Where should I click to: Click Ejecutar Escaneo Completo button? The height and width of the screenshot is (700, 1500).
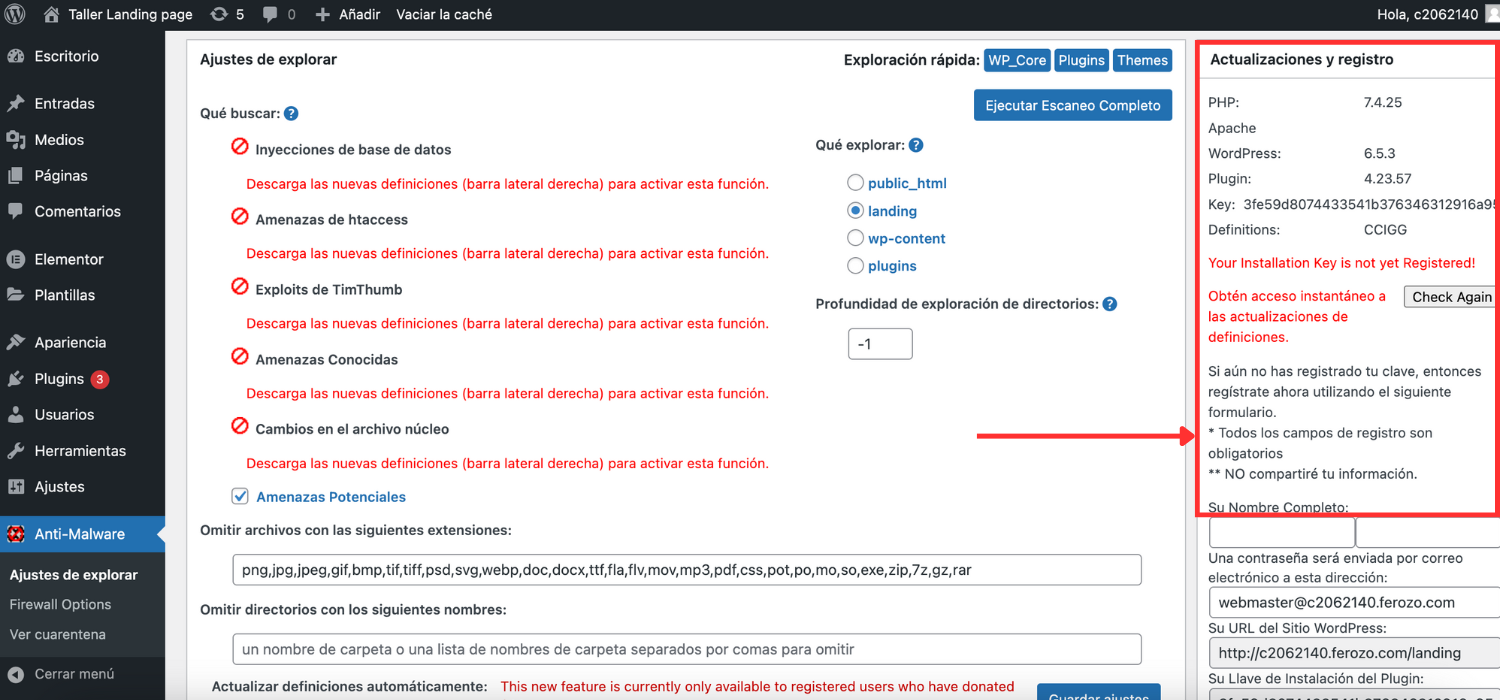[x=1072, y=105]
